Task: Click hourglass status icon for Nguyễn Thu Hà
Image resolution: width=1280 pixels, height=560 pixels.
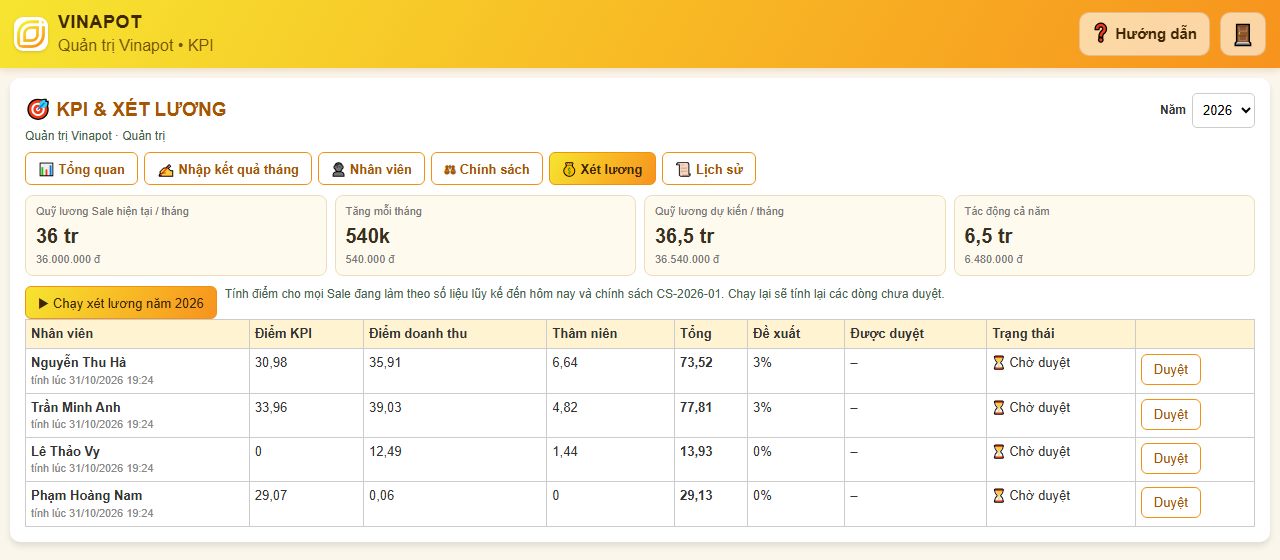Action: pos(998,363)
